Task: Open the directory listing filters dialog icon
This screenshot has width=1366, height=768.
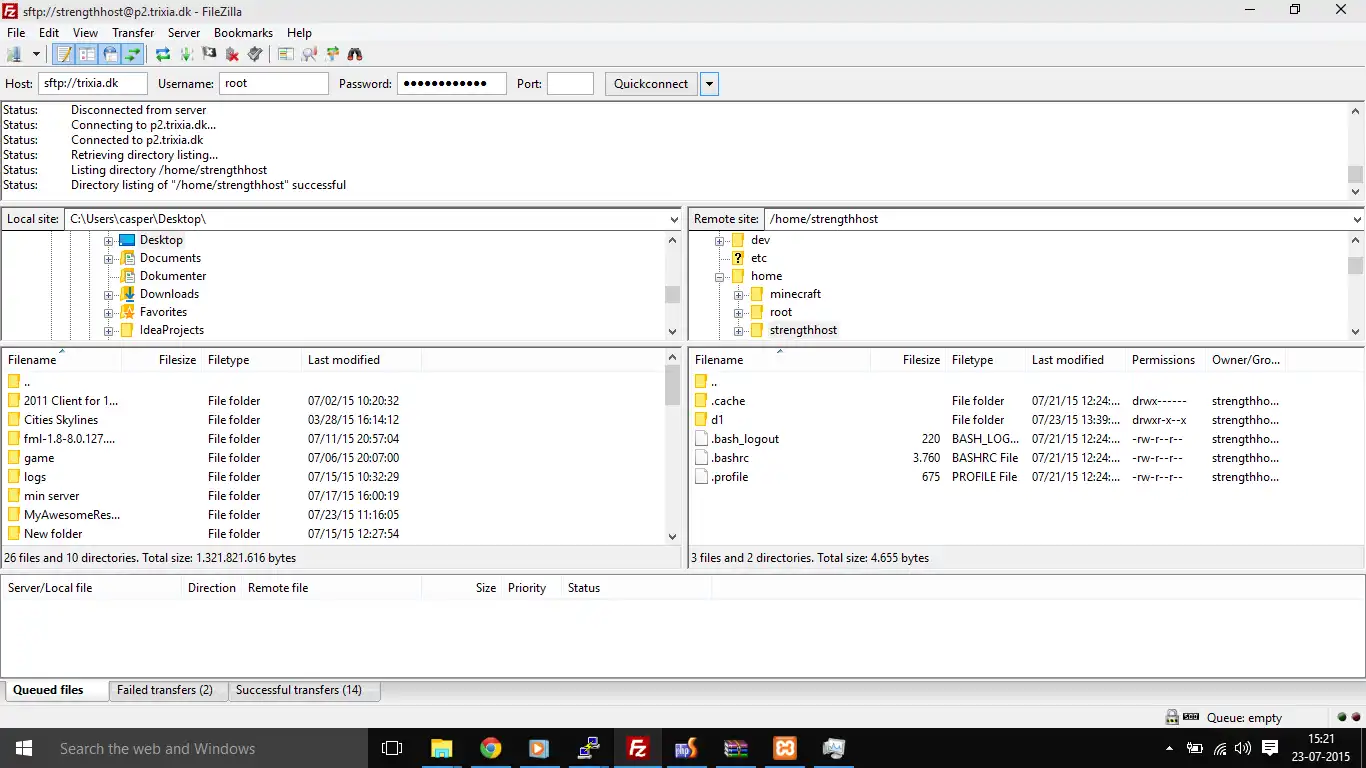Action: (x=286, y=54)
